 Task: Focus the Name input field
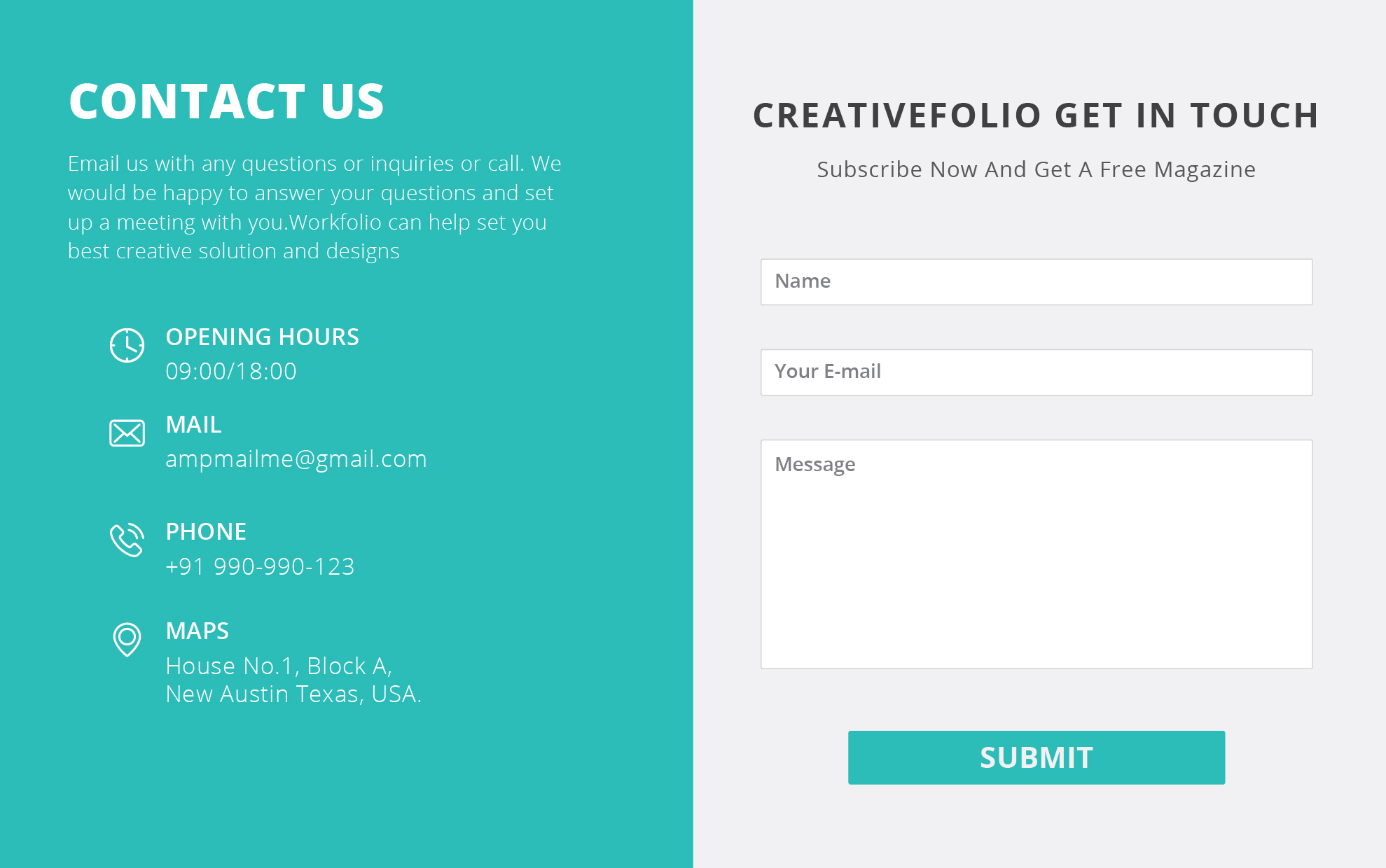(1036, 282)
